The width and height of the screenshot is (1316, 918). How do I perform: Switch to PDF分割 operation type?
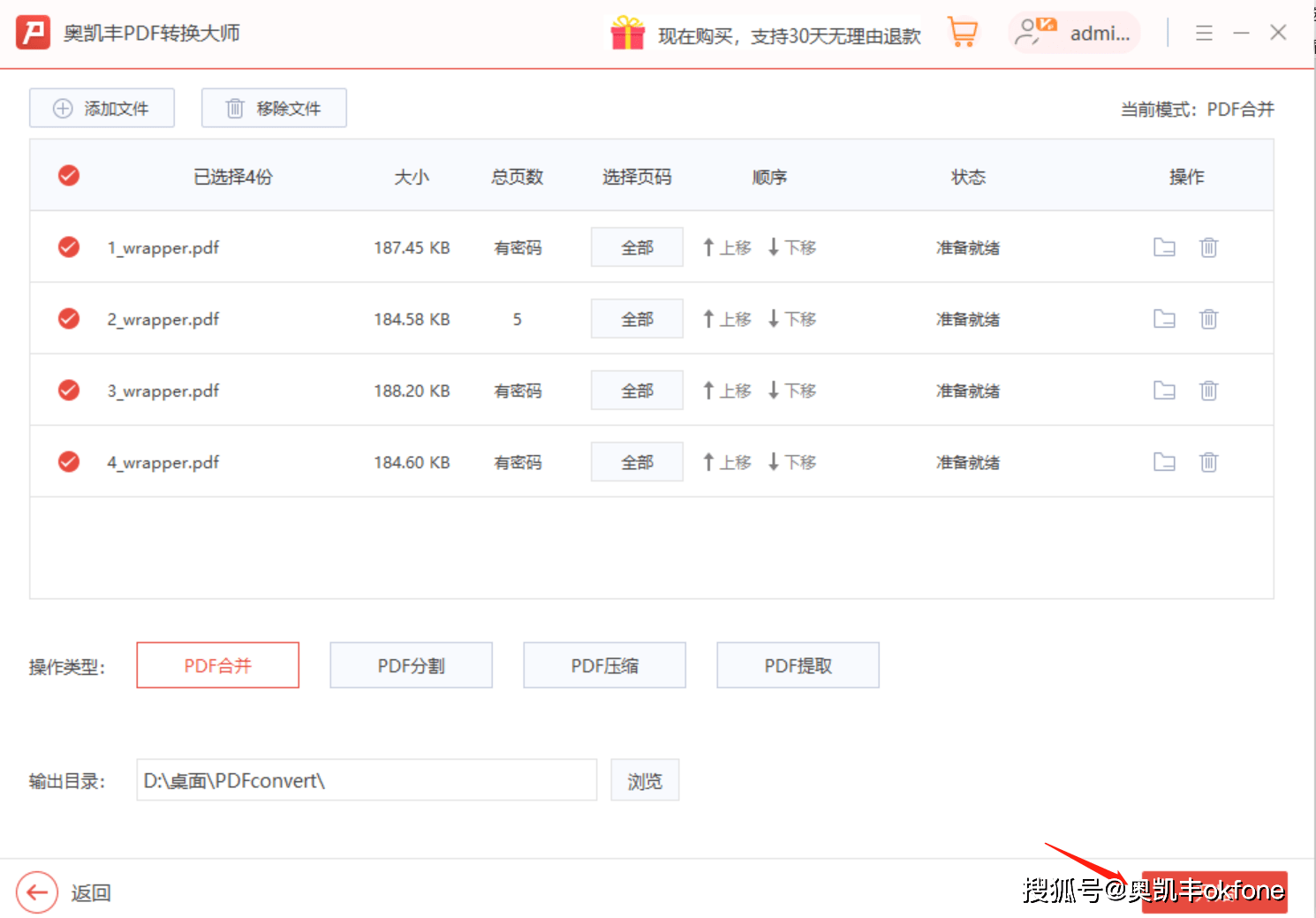411,665
